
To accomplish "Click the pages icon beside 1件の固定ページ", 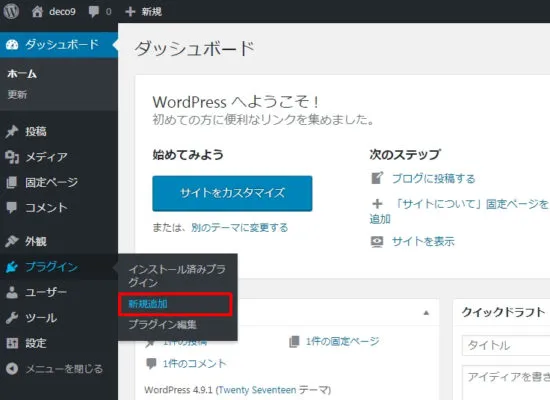I will tap(294, 341).
